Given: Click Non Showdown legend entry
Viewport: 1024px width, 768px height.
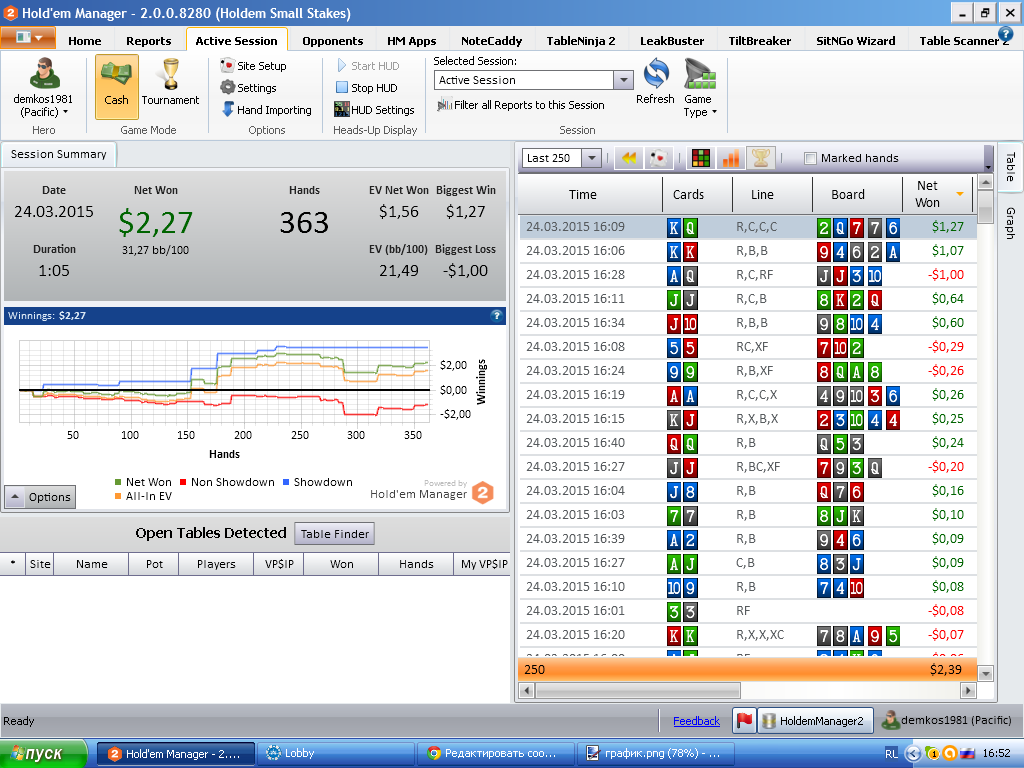Looking at the screenshot, I should (x=227, y=482).
